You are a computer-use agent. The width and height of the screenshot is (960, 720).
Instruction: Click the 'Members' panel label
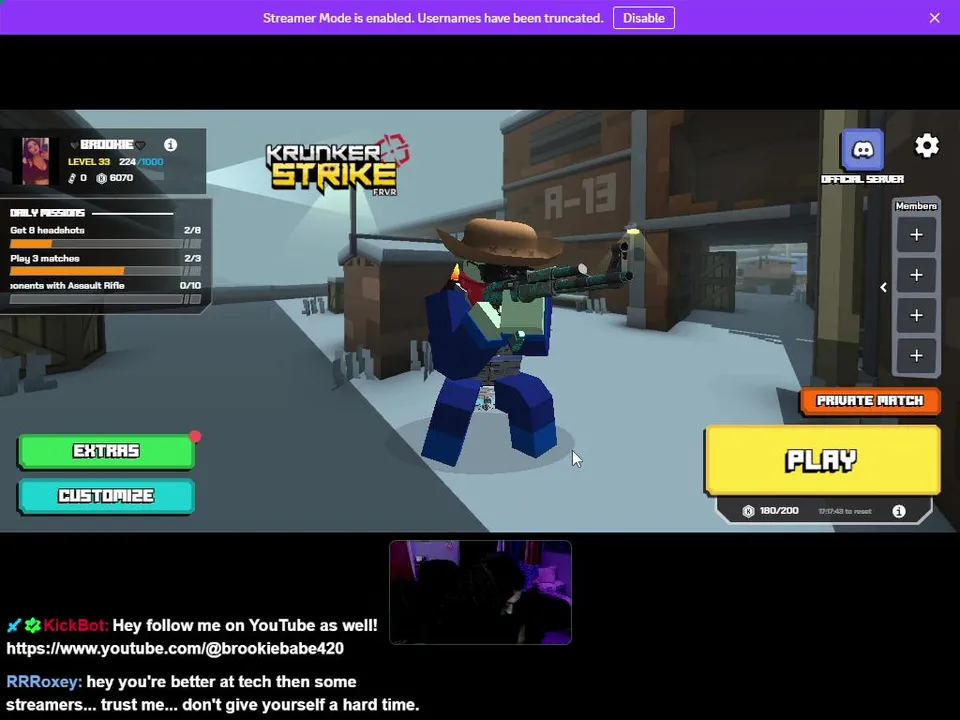click(916, 206)
